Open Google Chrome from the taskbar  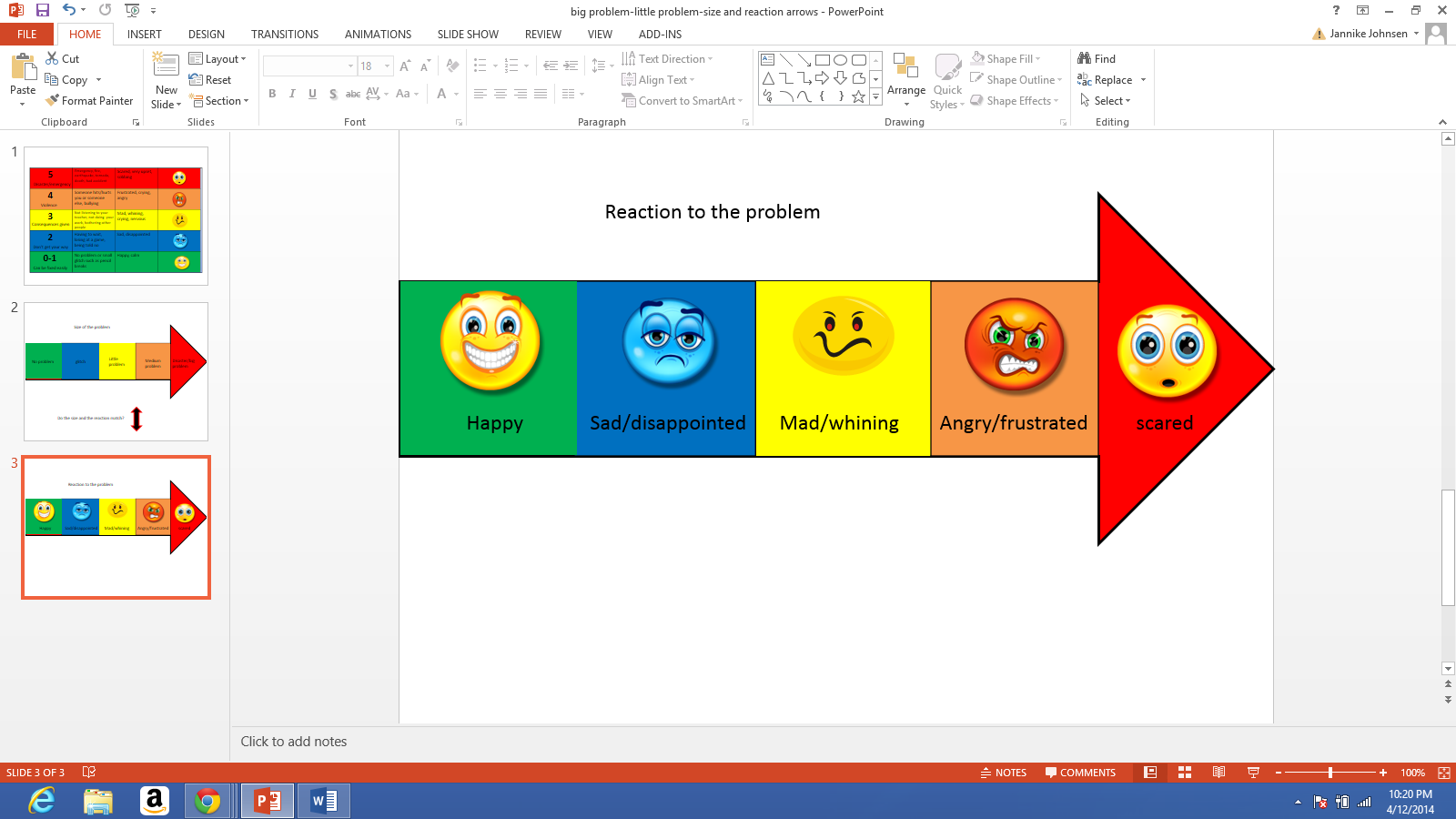tap(207, 801)
